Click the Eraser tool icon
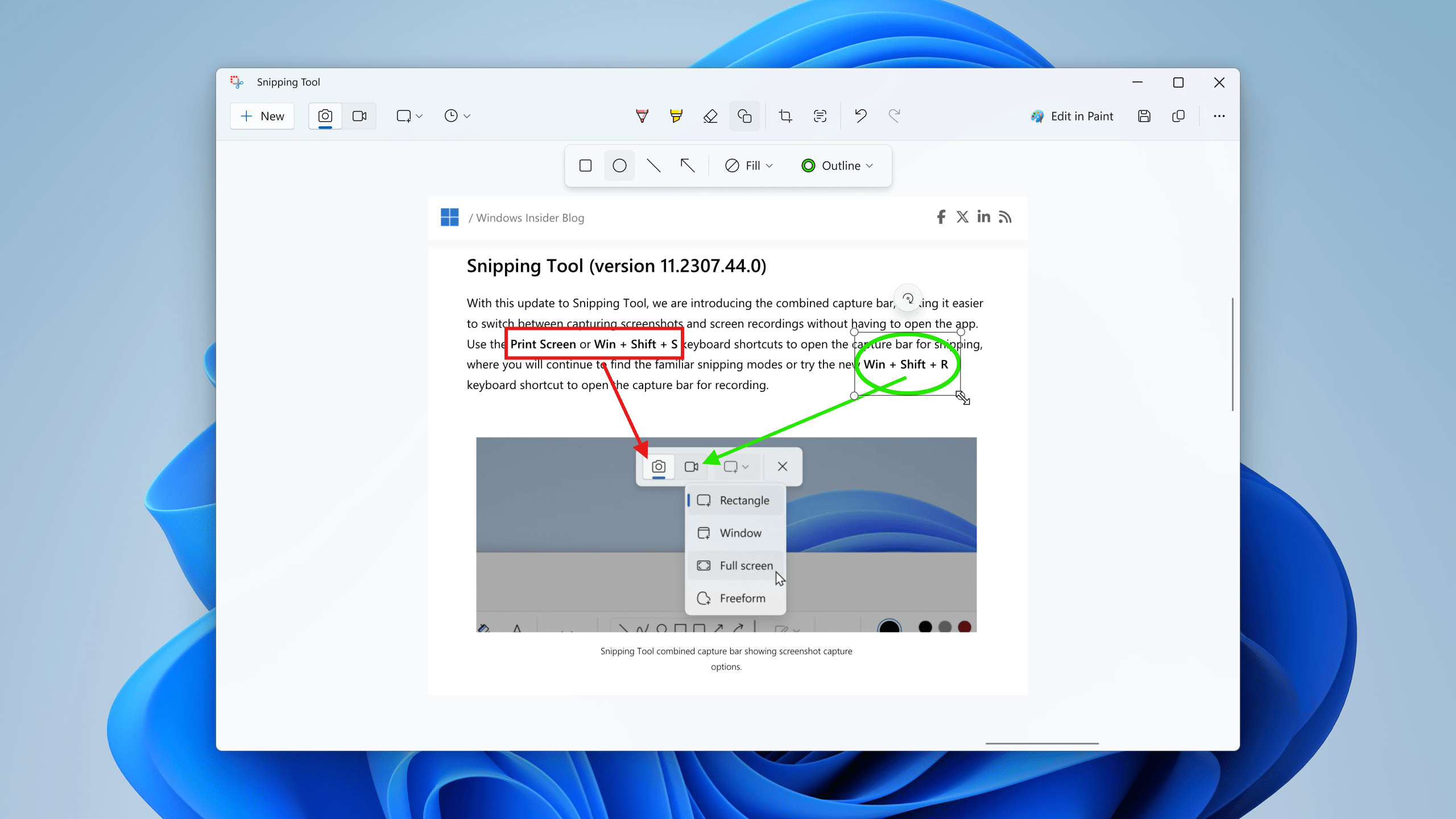 tap(710, 116)
